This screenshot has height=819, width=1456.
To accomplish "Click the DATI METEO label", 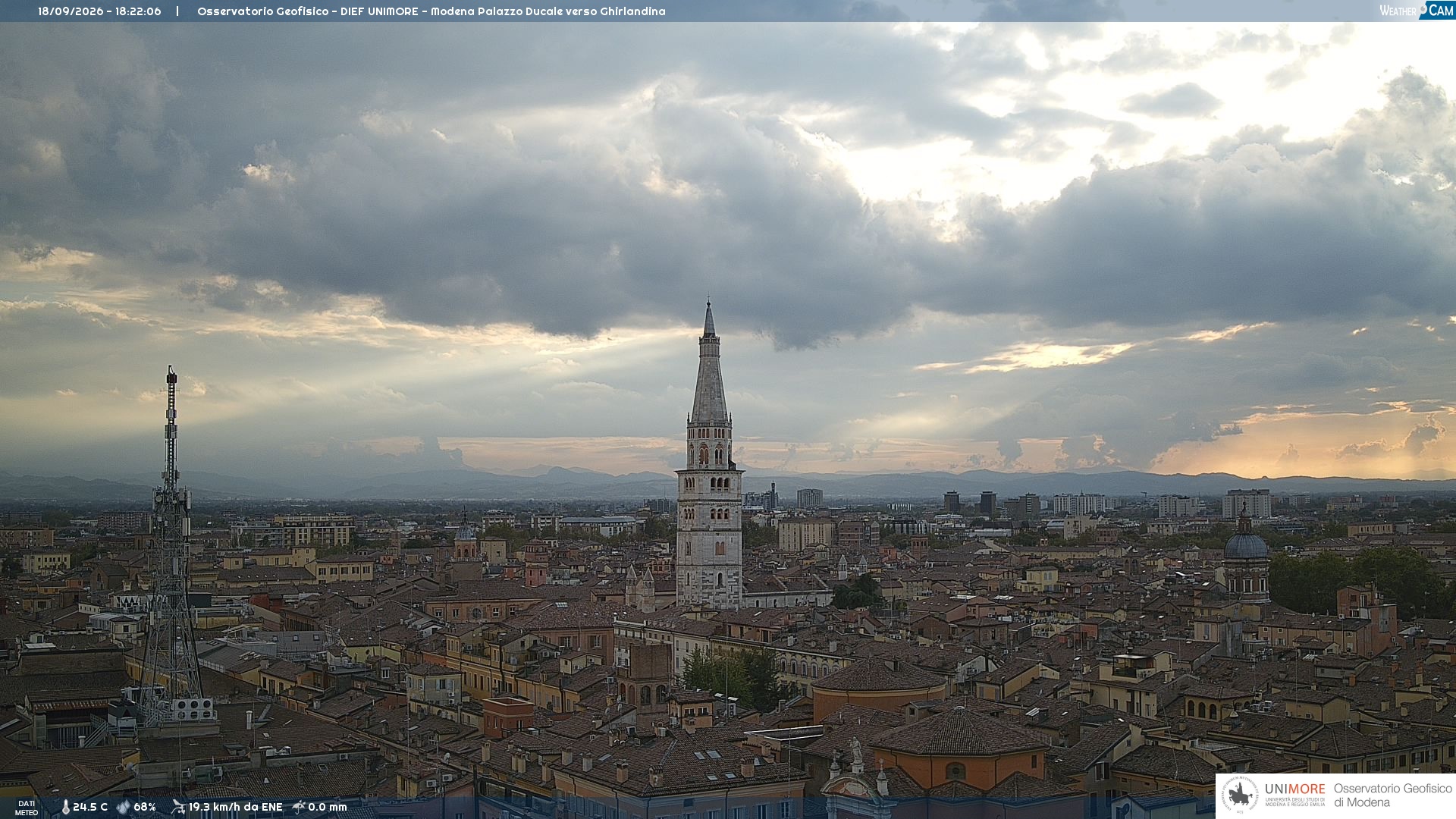I will (x=27, y=808).
